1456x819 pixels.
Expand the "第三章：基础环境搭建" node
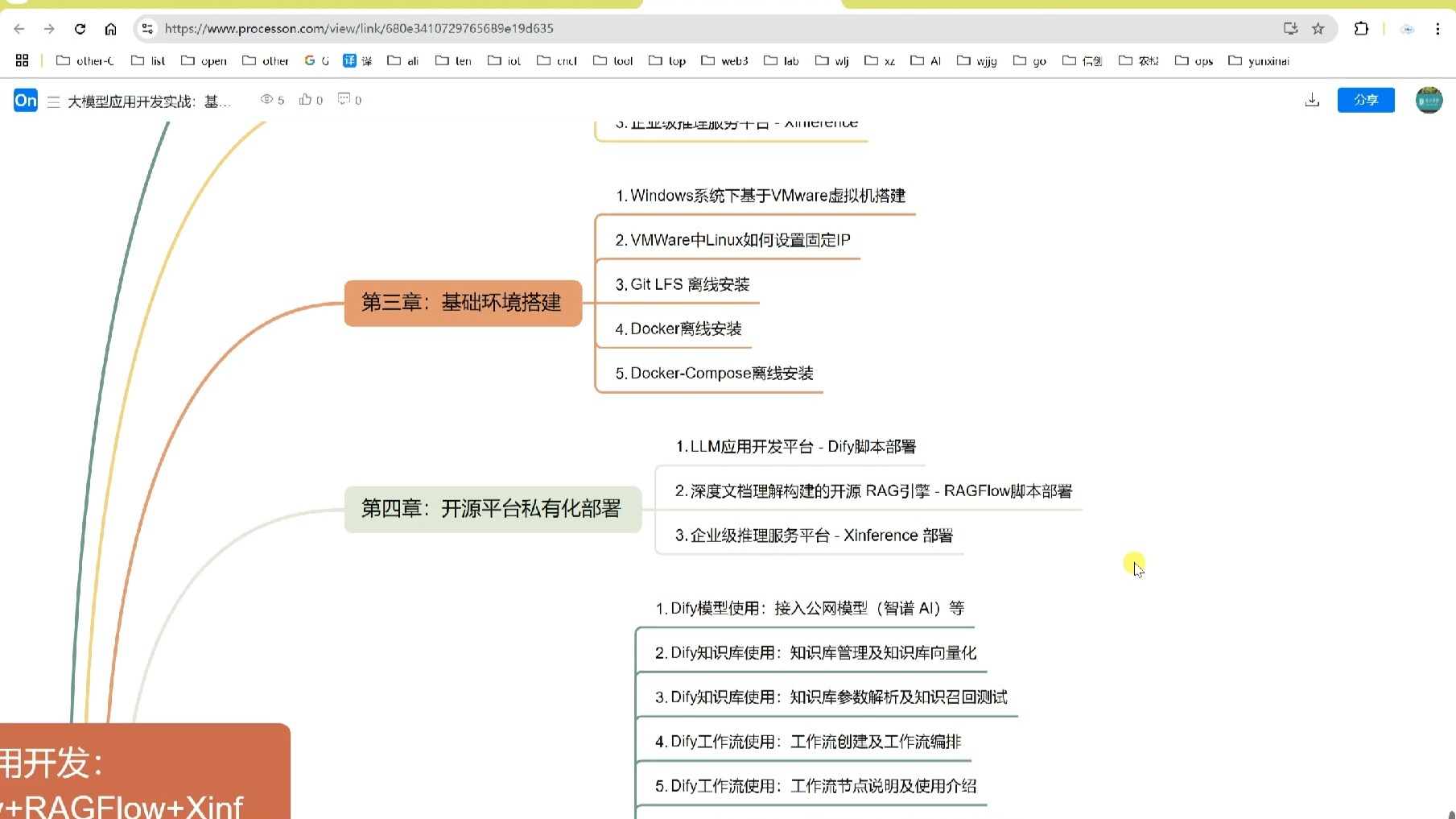463,304
